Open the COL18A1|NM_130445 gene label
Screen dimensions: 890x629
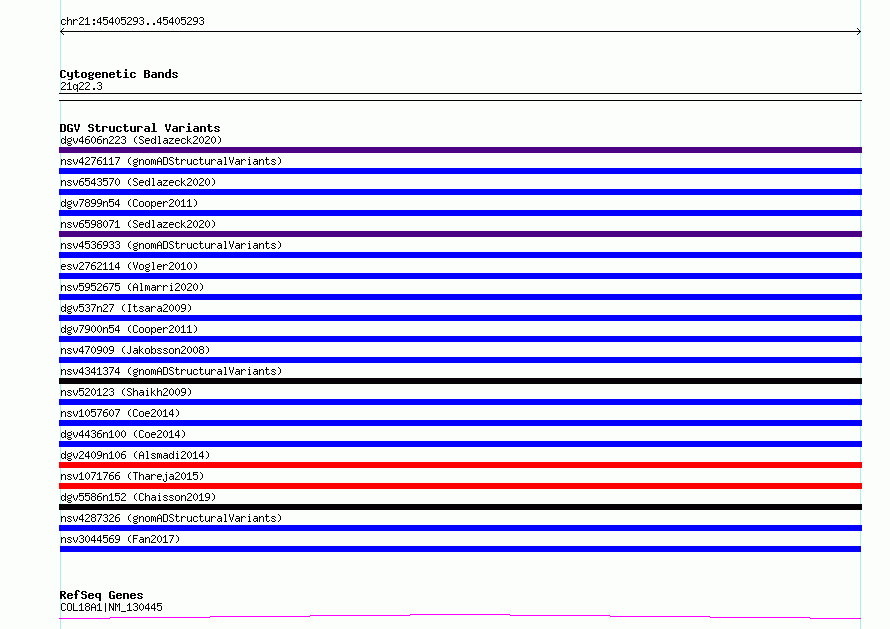point(111,607)
